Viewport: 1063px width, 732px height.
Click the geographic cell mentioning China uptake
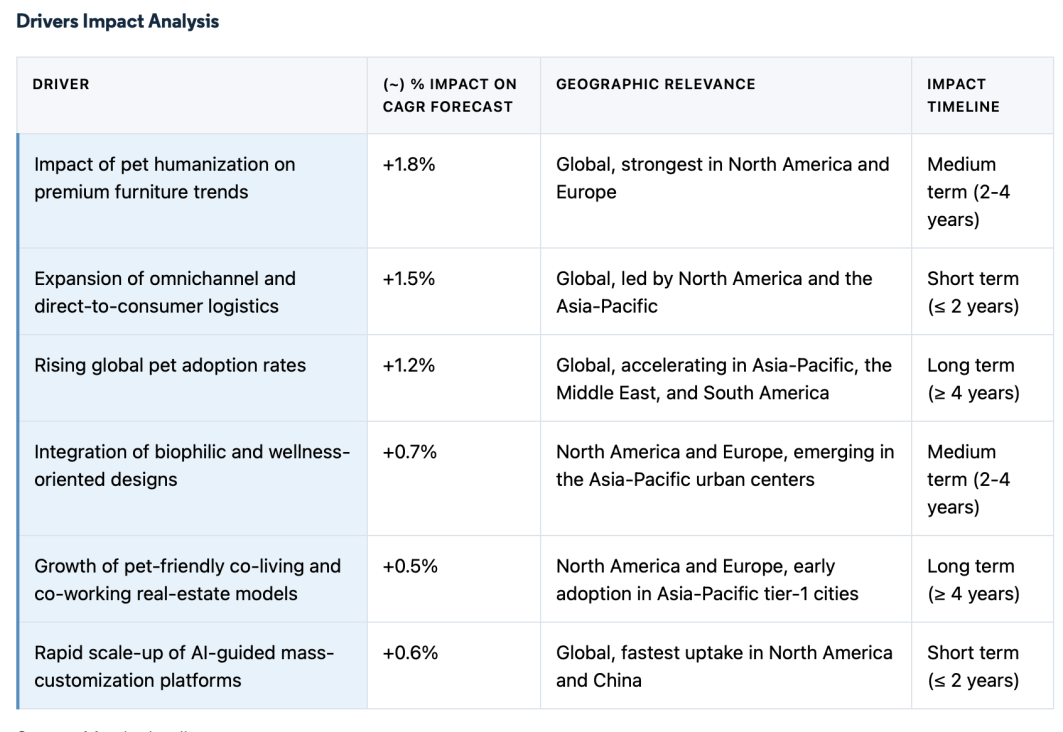click(724, 666)
